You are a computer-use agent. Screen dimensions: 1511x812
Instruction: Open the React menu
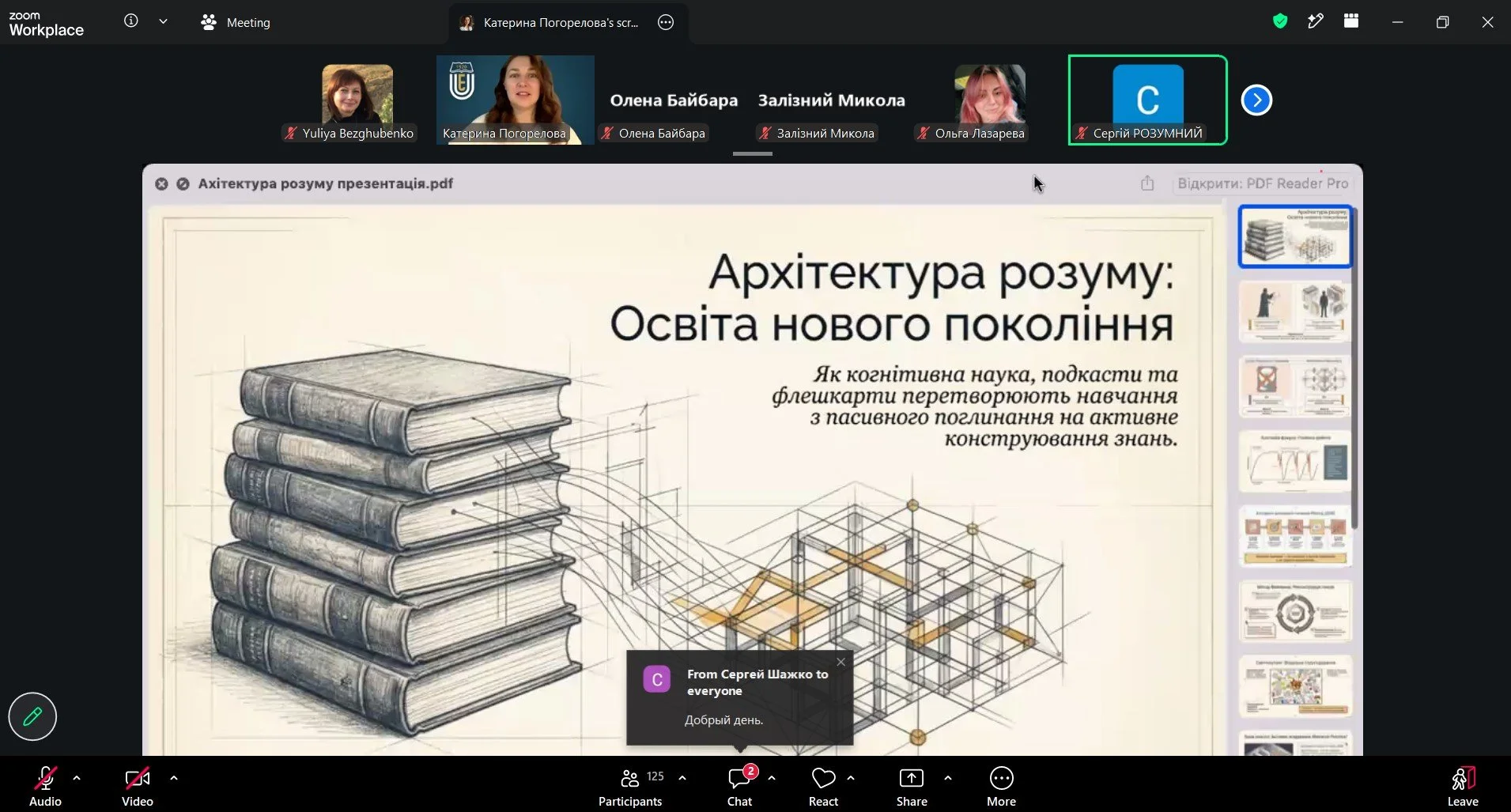pos(823,786)
